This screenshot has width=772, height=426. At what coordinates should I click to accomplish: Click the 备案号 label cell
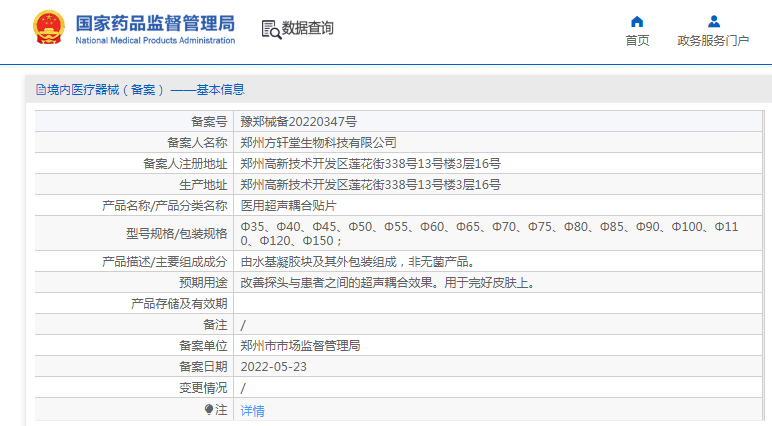(x=134, y=121)
